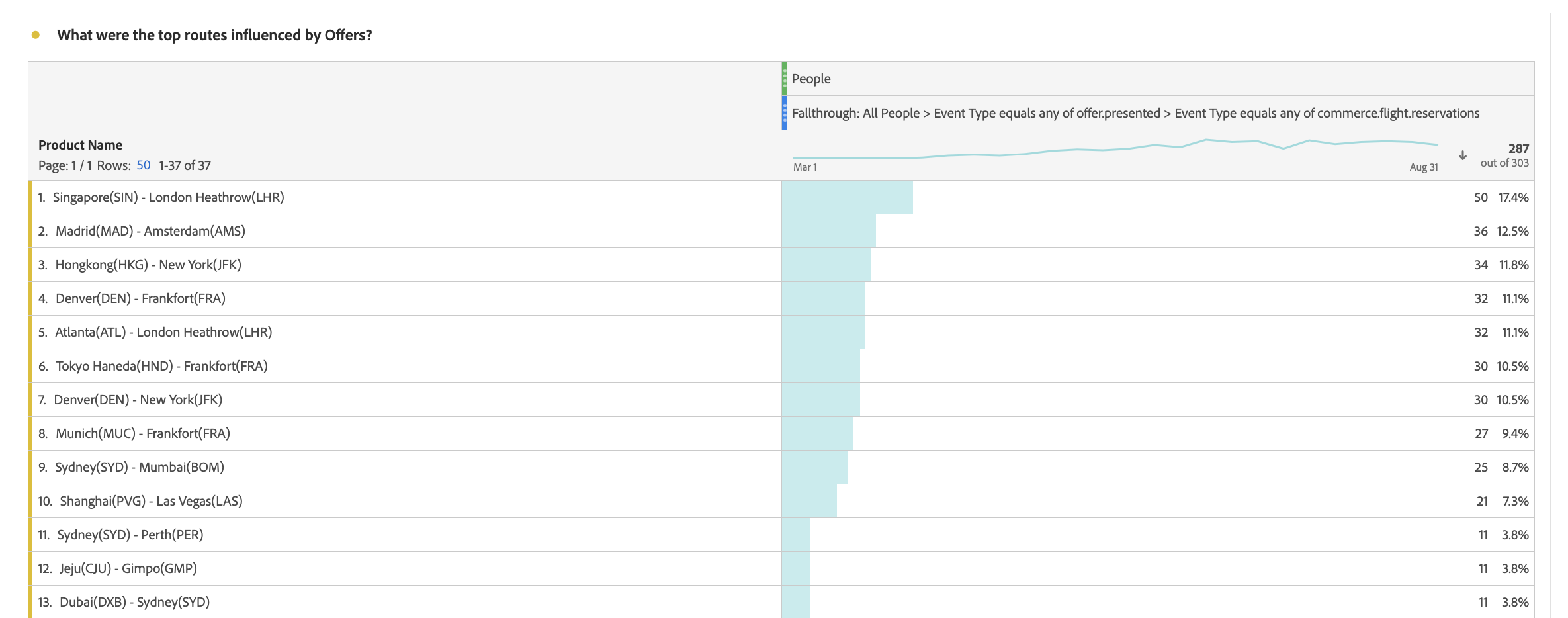1568x618 pixels.
Task: Click the yellow dot beside the panel title
Action: (x=36, y=35)
